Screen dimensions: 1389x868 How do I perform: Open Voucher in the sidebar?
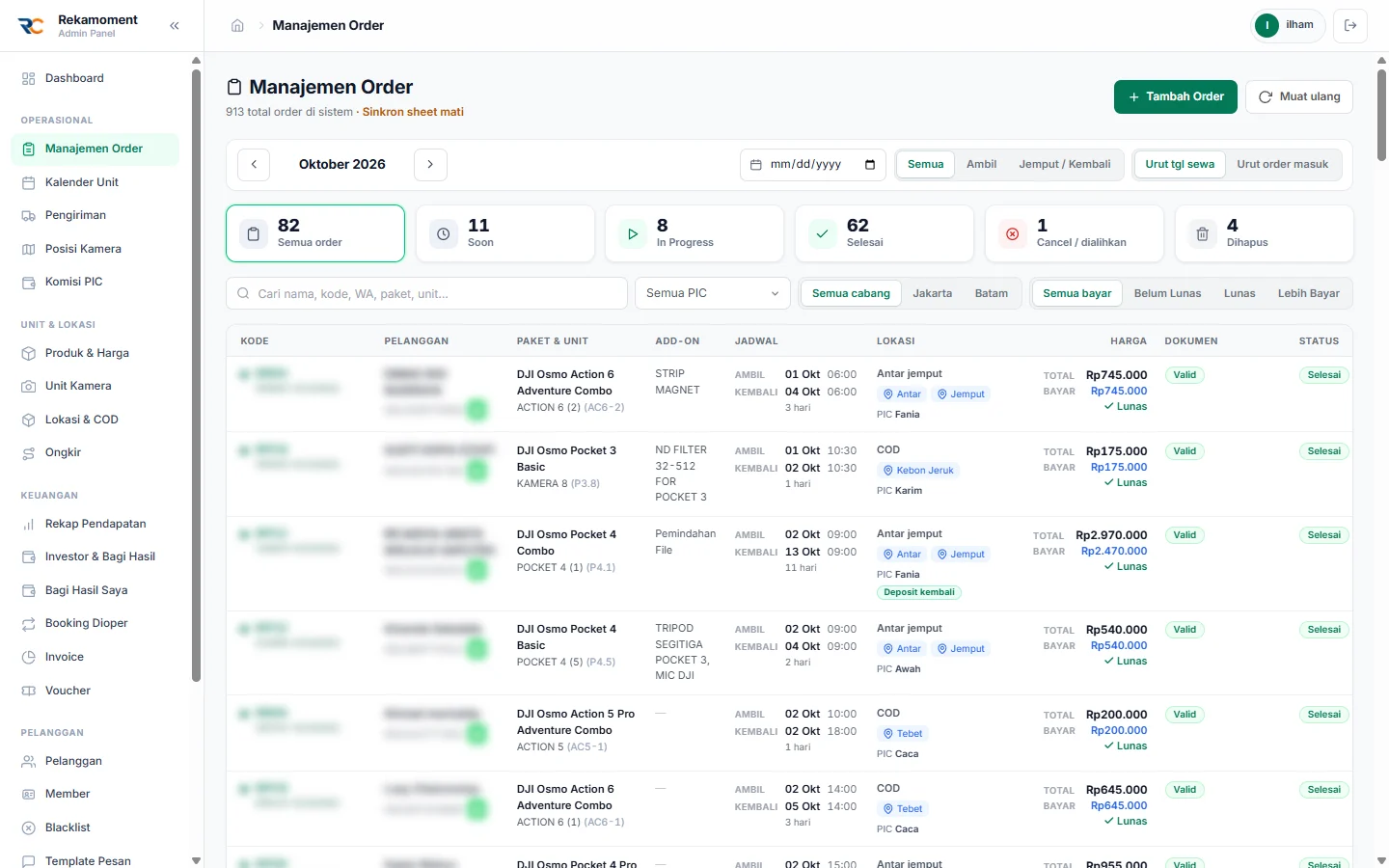95,691
